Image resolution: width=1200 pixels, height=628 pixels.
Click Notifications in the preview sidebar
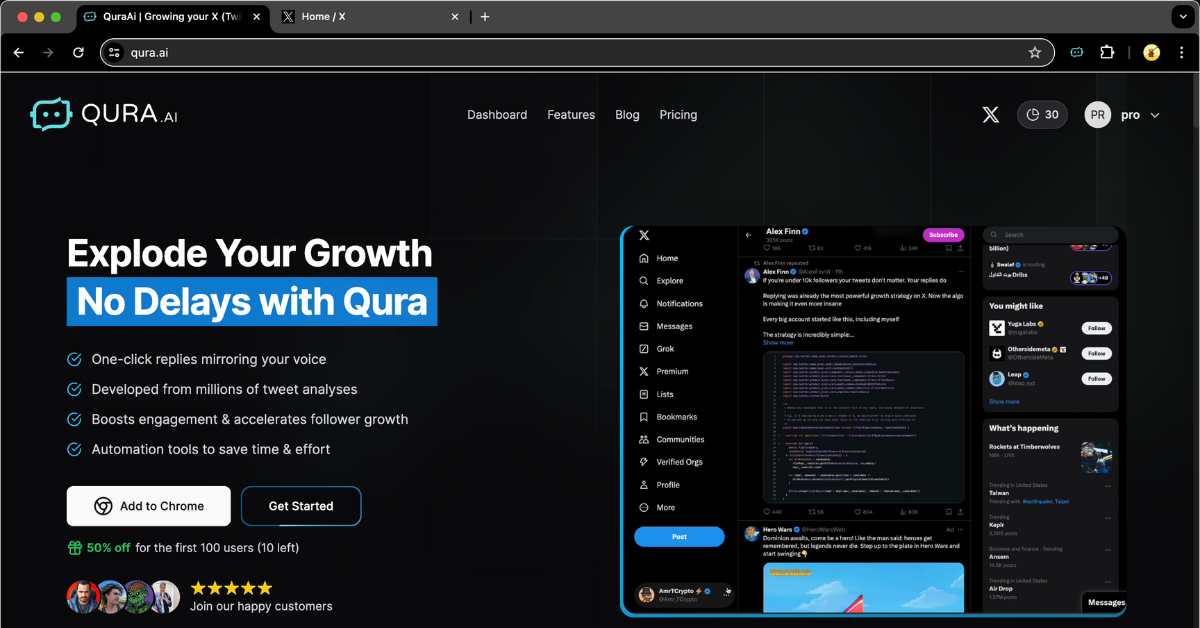(x=671, y=304)
